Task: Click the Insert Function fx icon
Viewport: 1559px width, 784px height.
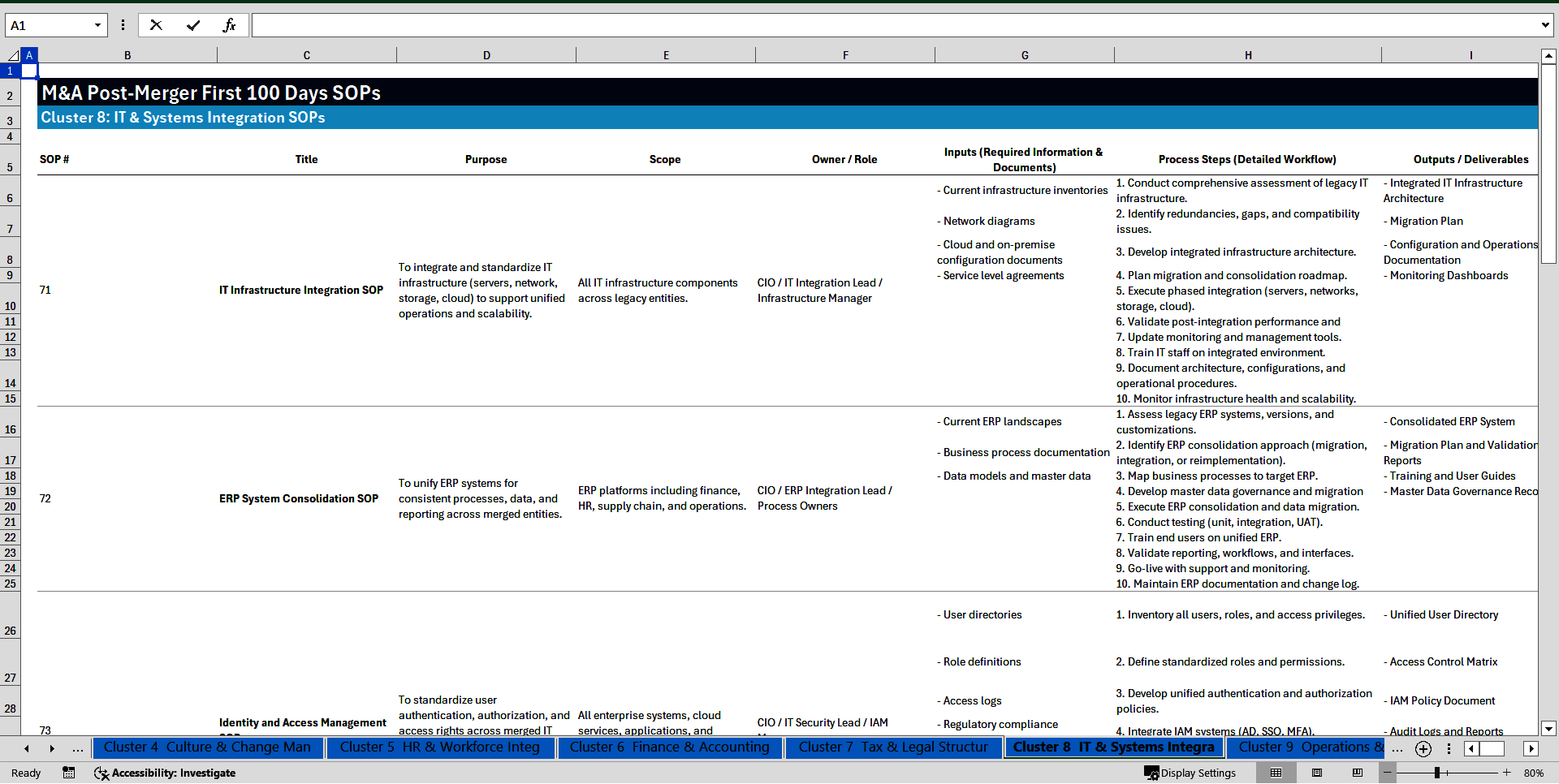Action: point(231,25)
